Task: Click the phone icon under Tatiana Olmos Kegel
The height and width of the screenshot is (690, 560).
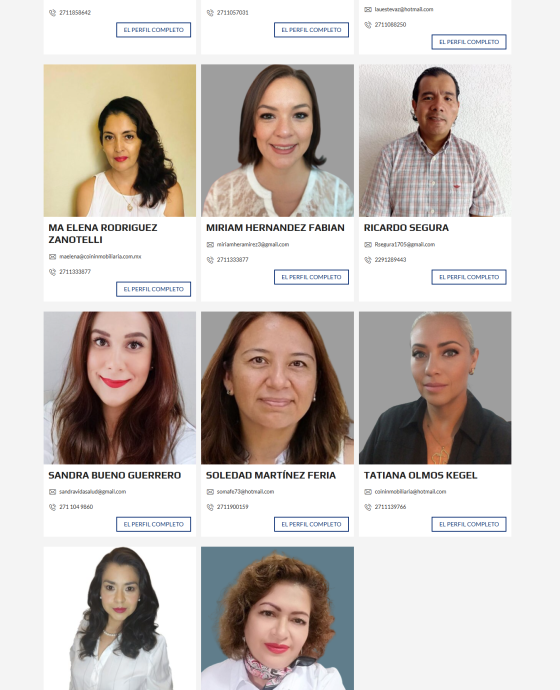Action: coord(368,507)
